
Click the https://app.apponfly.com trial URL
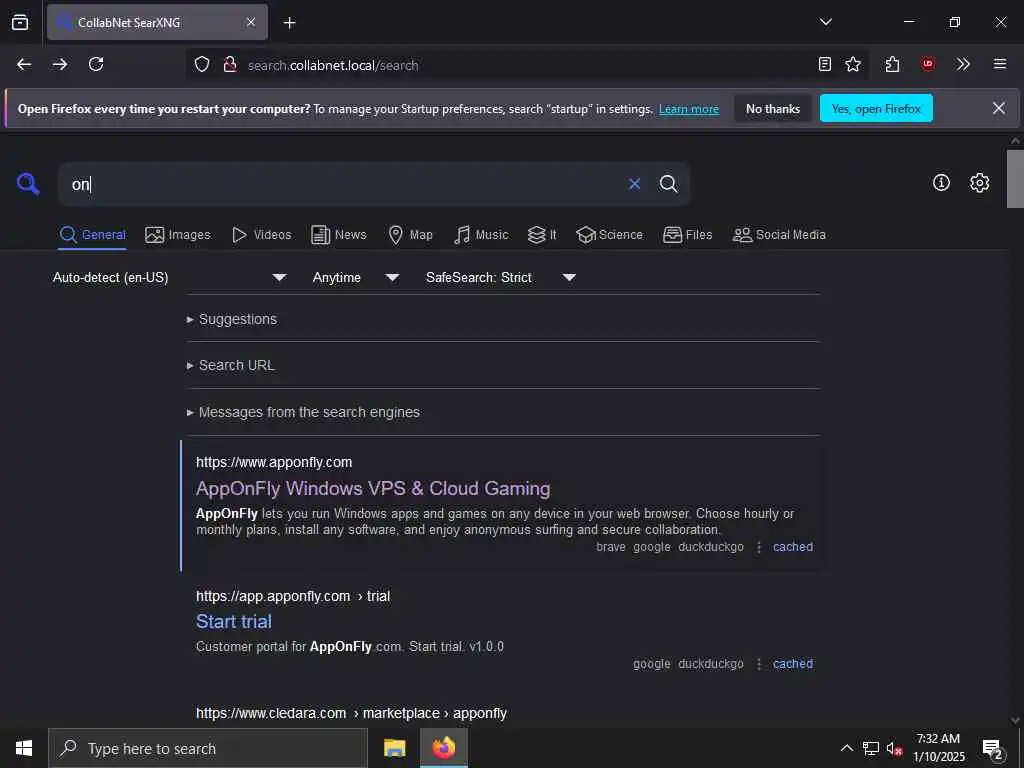[293, 596]
